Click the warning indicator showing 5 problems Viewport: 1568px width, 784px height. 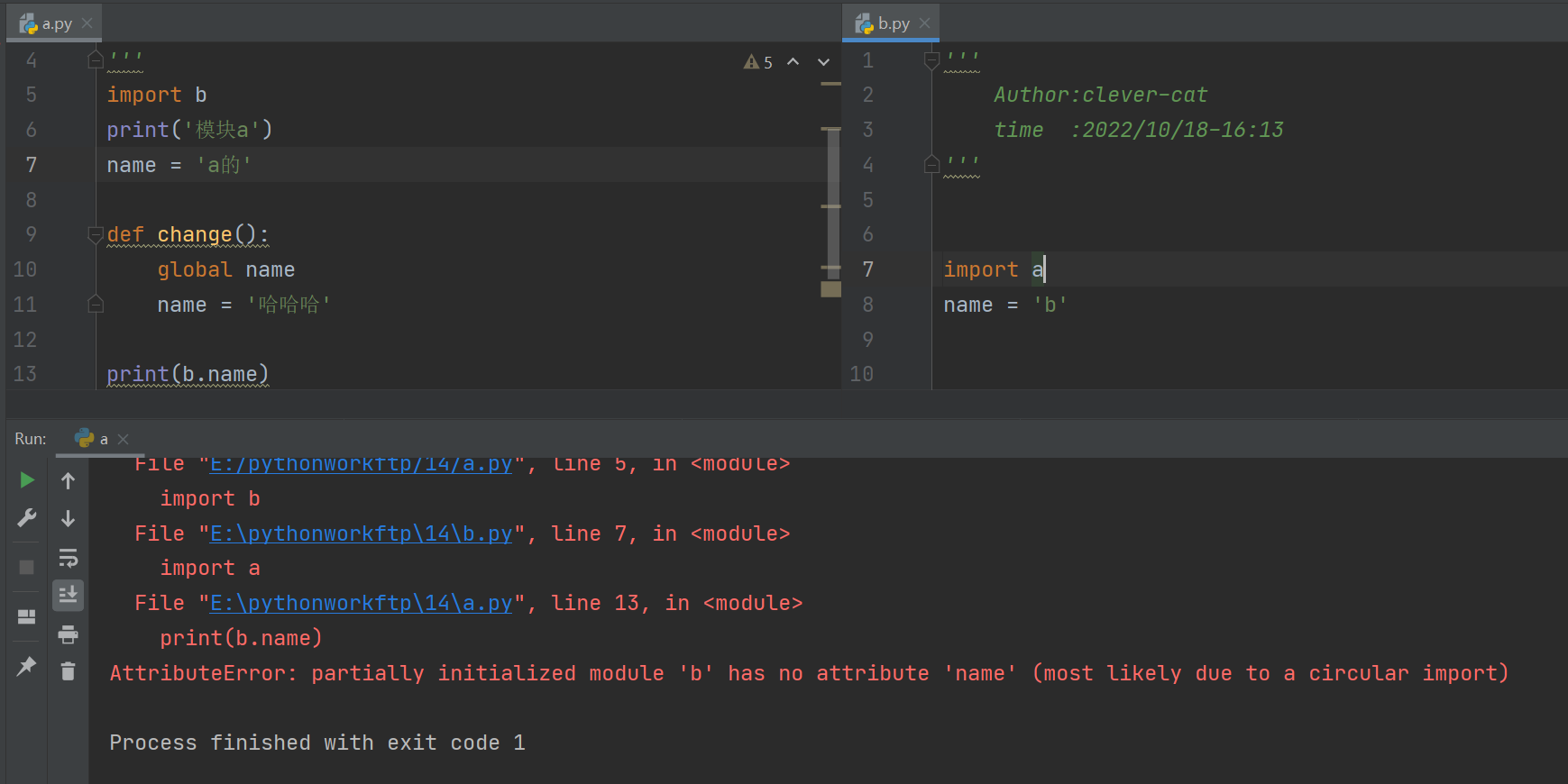[x=758, y=62]
